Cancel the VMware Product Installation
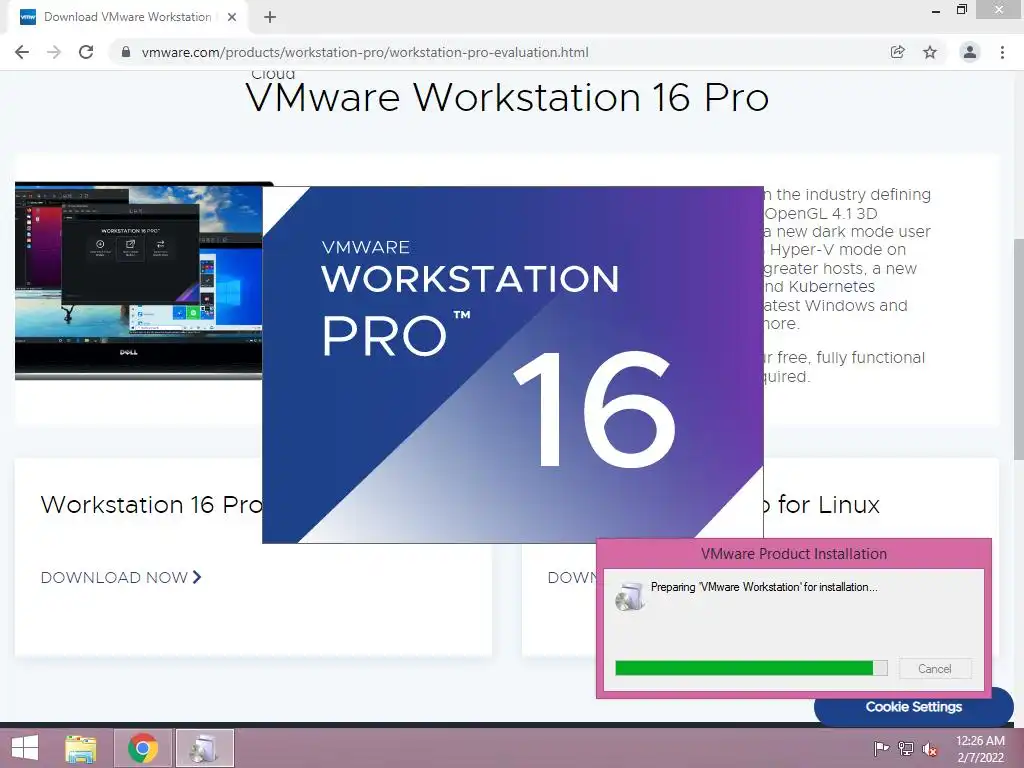Image resolution: width=1024 pixels, height=768 pixels. 935,669
